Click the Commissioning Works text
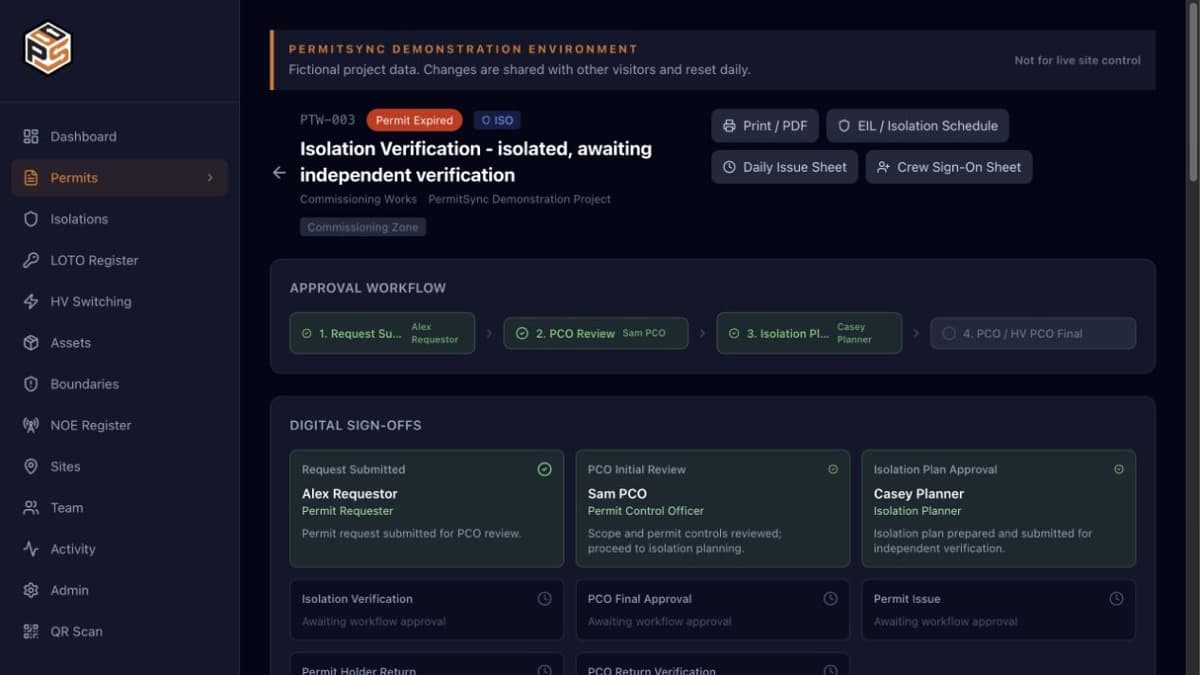Screen dimensions: 1200x675 359,199
